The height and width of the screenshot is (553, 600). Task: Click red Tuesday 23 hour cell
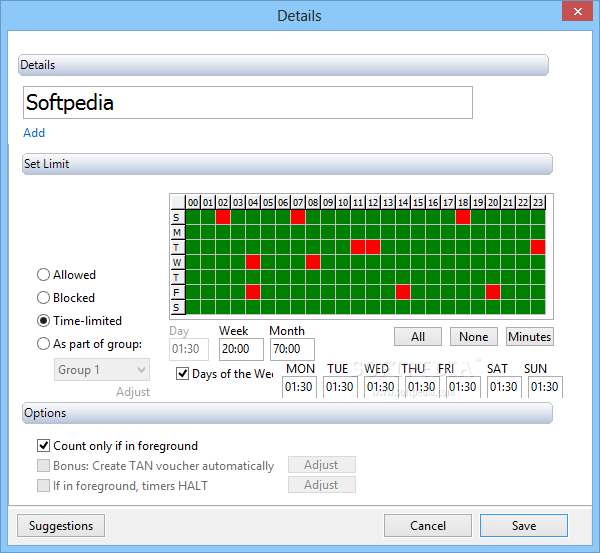(538, 247)
